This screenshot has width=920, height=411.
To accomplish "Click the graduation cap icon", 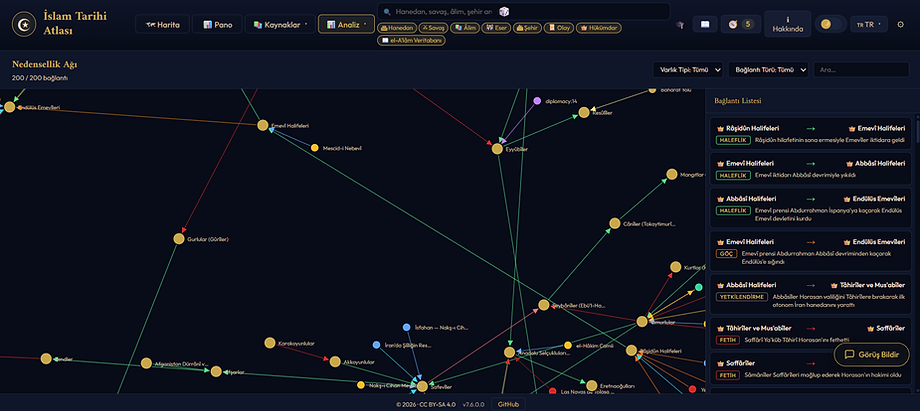I will 681,25.
